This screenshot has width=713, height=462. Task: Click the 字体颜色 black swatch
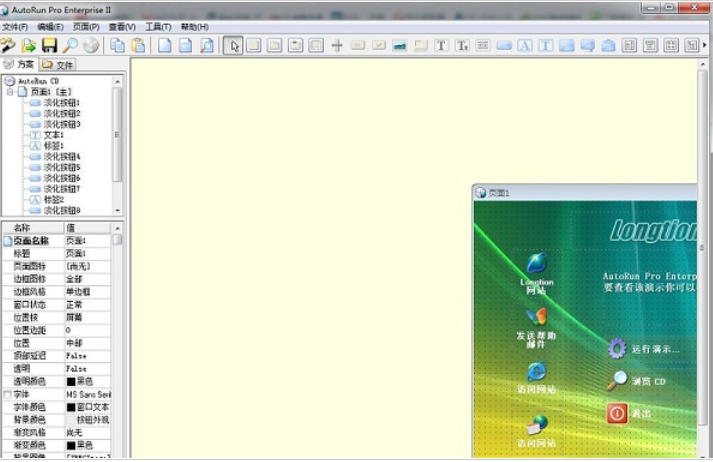click(x=71, y=407)
